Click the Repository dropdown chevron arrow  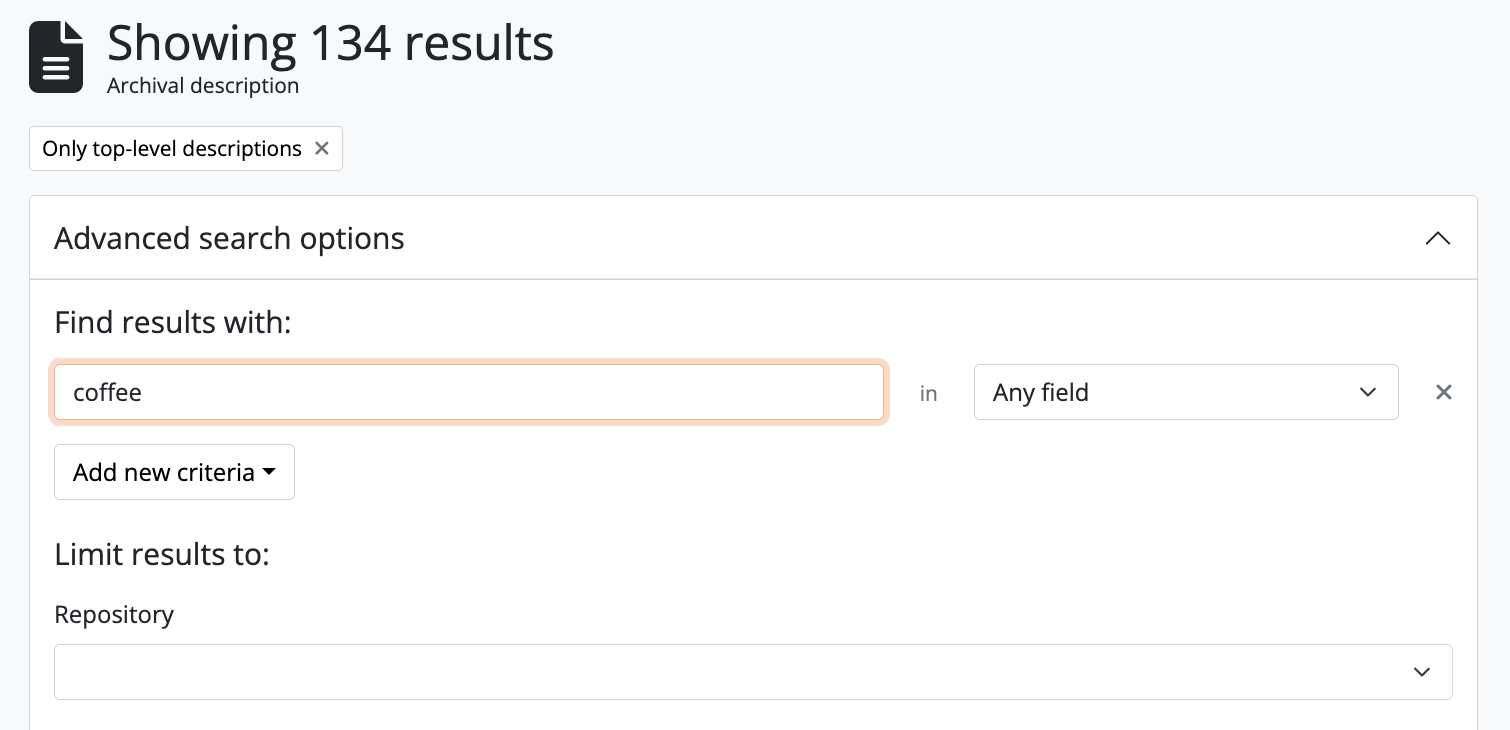(1421, 672)
